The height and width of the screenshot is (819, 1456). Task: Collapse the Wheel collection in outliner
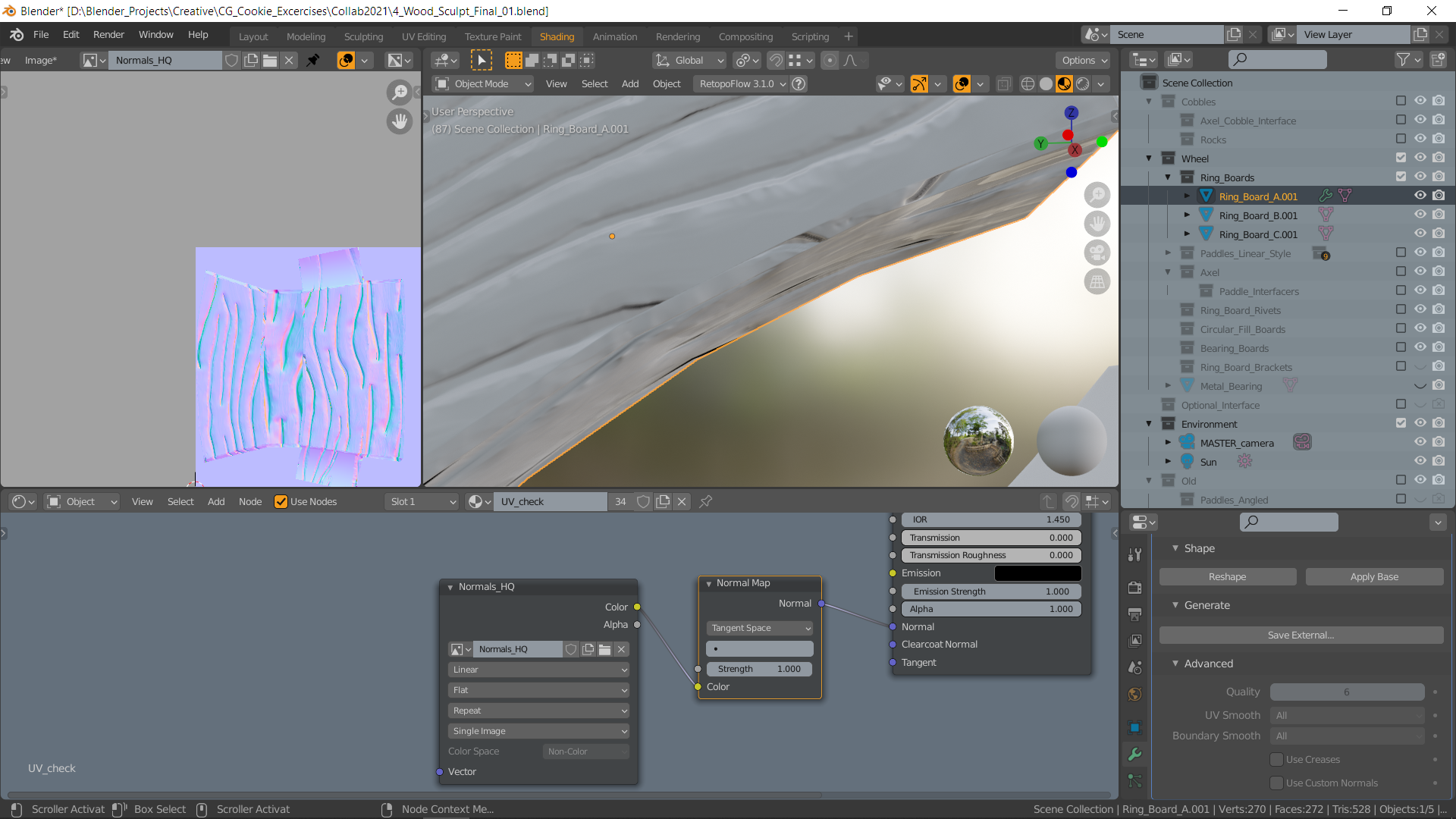[x=1148, y=158]
